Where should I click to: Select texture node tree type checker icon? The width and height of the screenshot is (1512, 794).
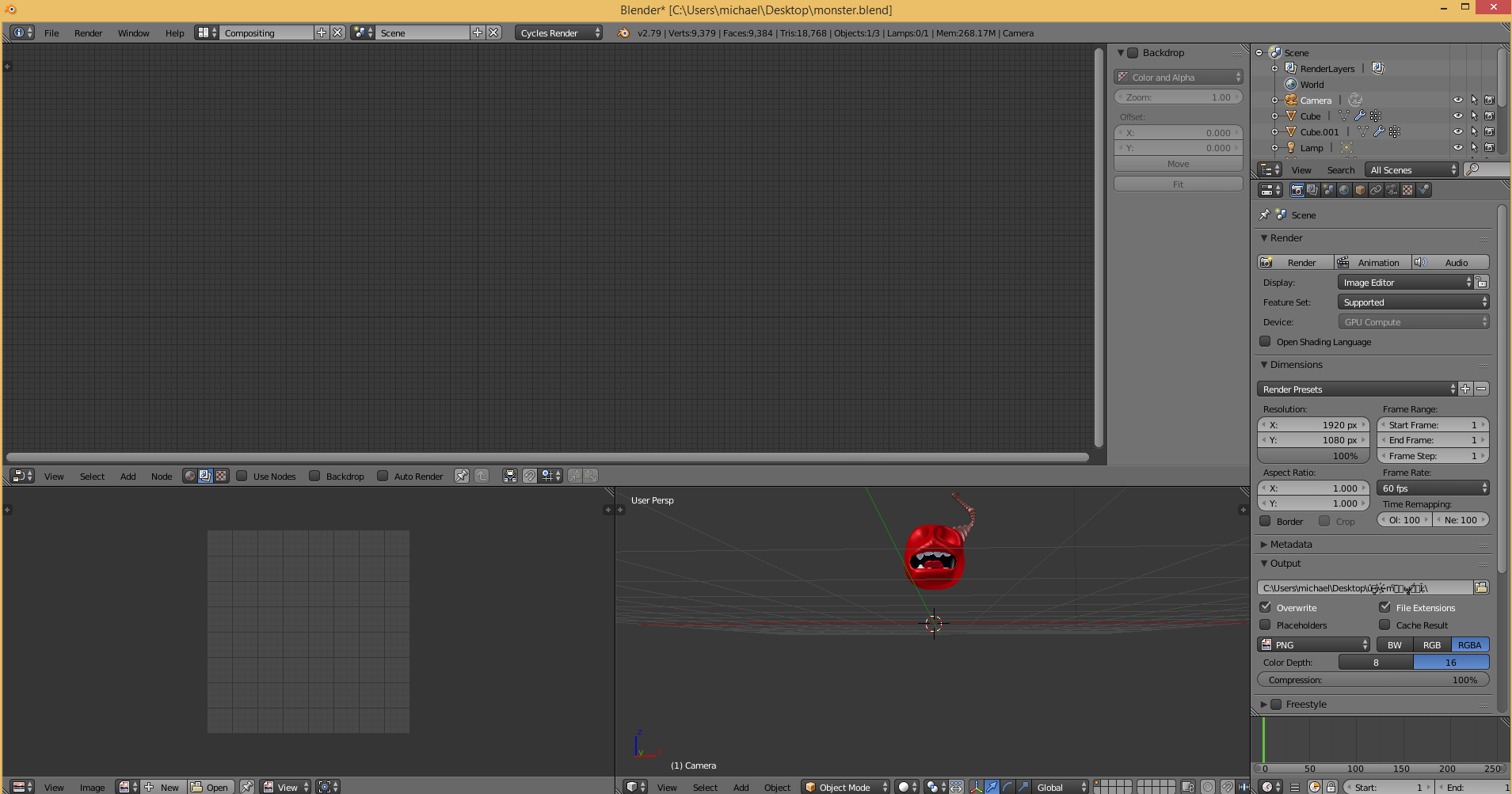(221, 476)
